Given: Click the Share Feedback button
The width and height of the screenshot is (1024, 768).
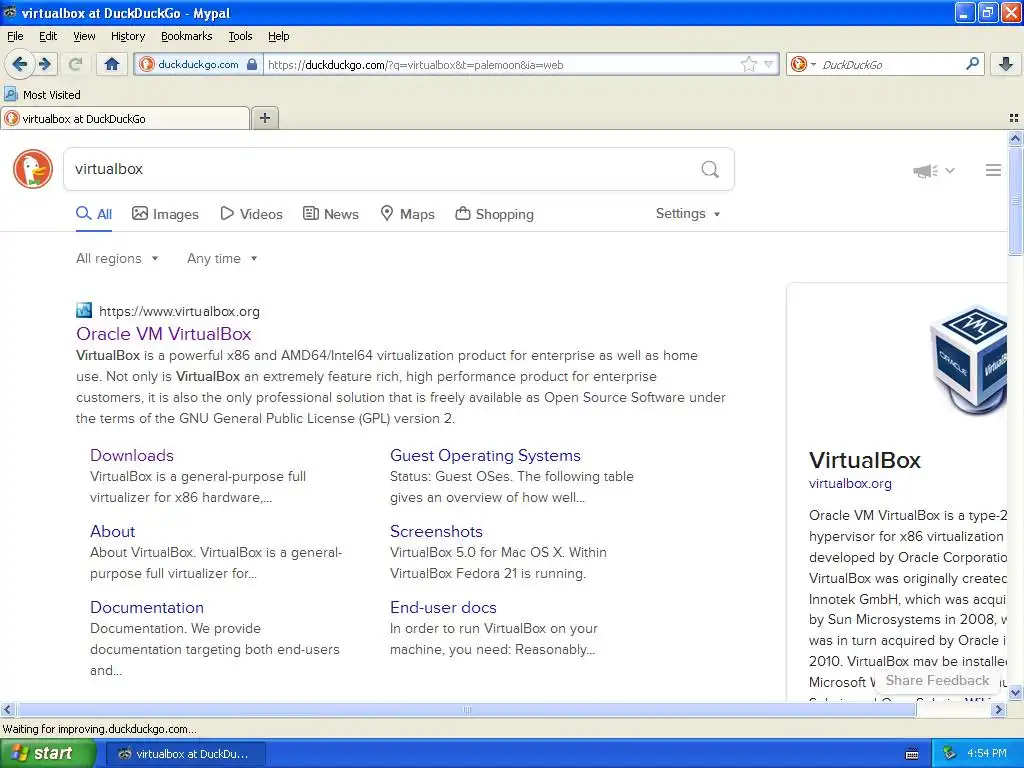Looking at the screenshot, I should click(x=937, y=680).
